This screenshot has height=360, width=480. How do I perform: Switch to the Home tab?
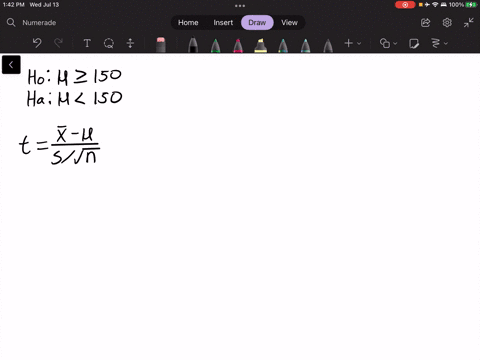point(188,23)
